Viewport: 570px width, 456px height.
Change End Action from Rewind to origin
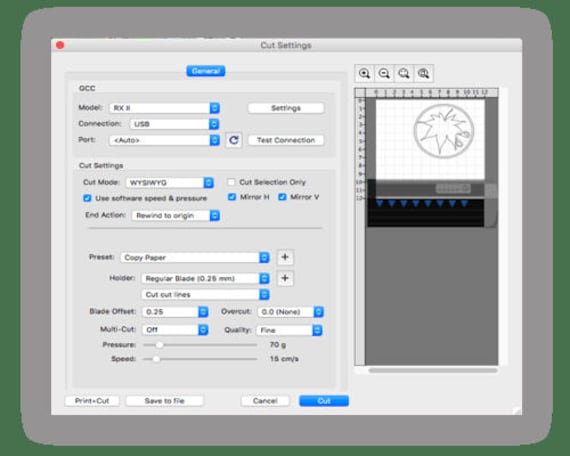tap(176, 215)
